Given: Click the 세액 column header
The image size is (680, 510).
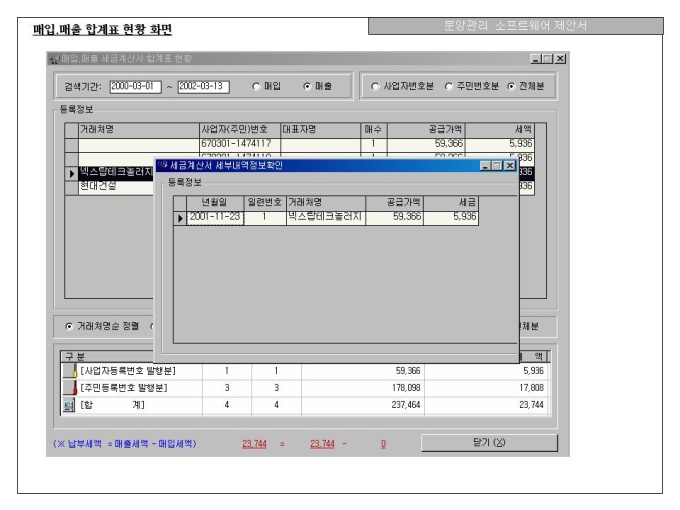Looking at the screenshot, I should [x=500, y=130].
